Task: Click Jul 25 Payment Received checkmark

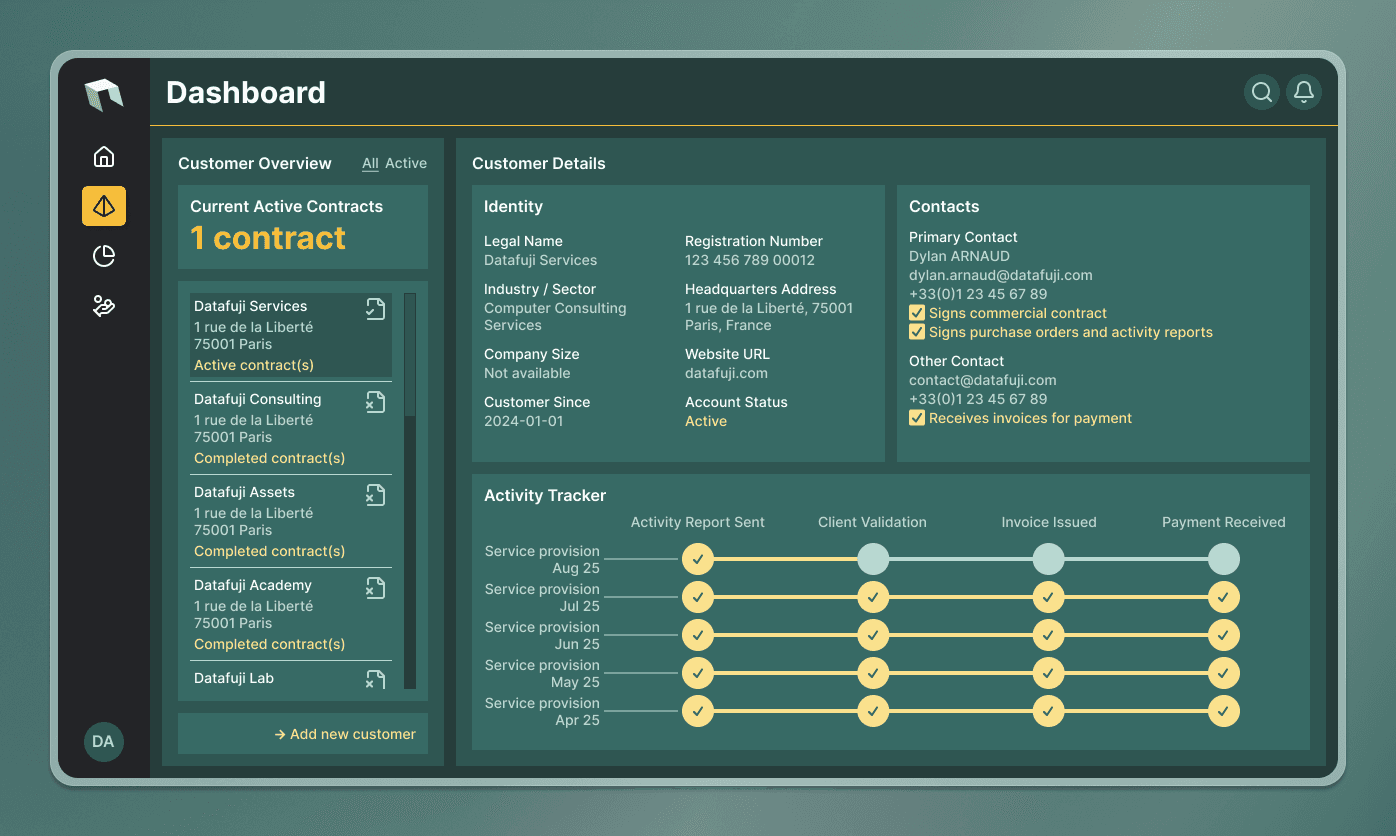Action: (x=1224, y=597)
